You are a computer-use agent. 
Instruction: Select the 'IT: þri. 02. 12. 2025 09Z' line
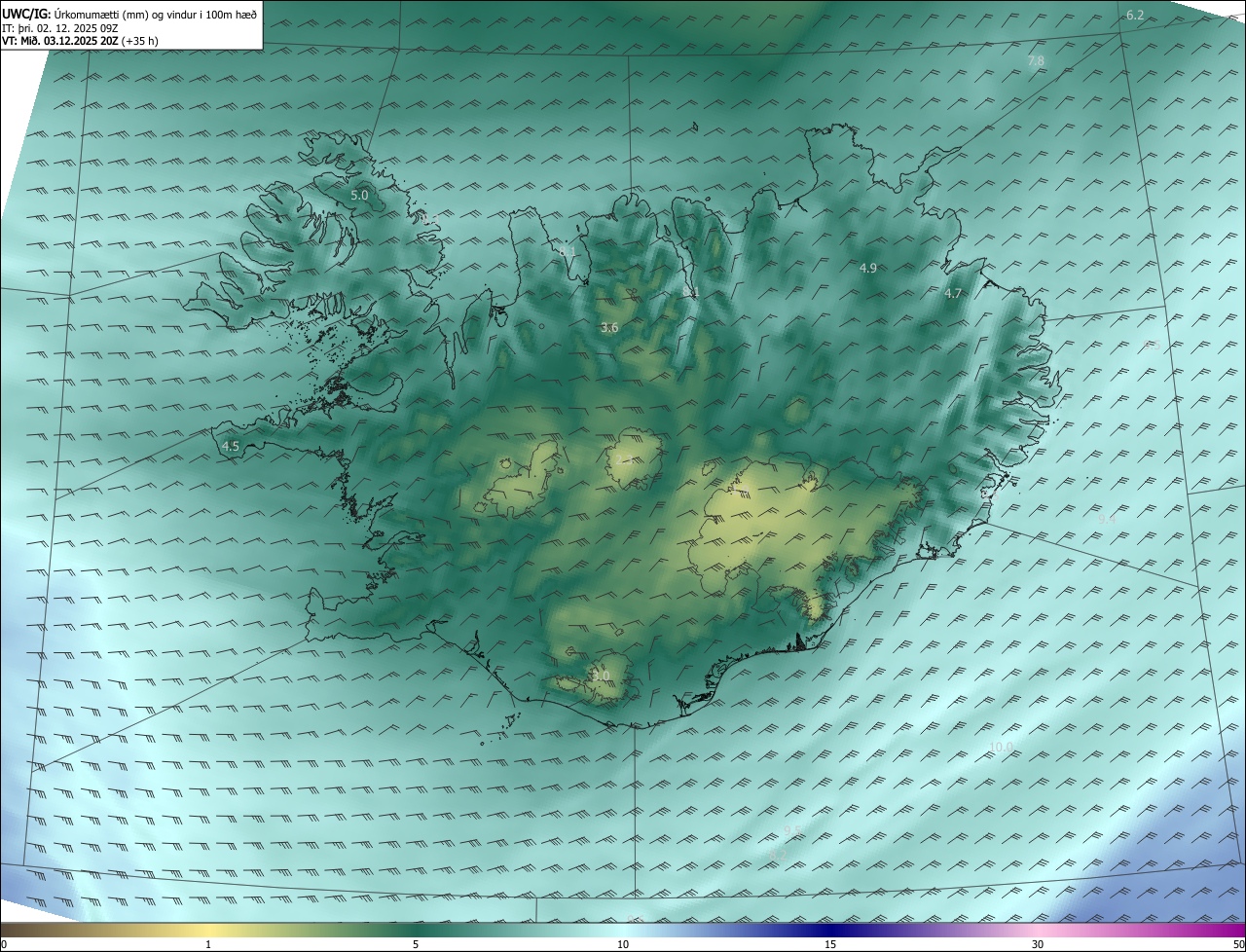(x=62, y=29)
